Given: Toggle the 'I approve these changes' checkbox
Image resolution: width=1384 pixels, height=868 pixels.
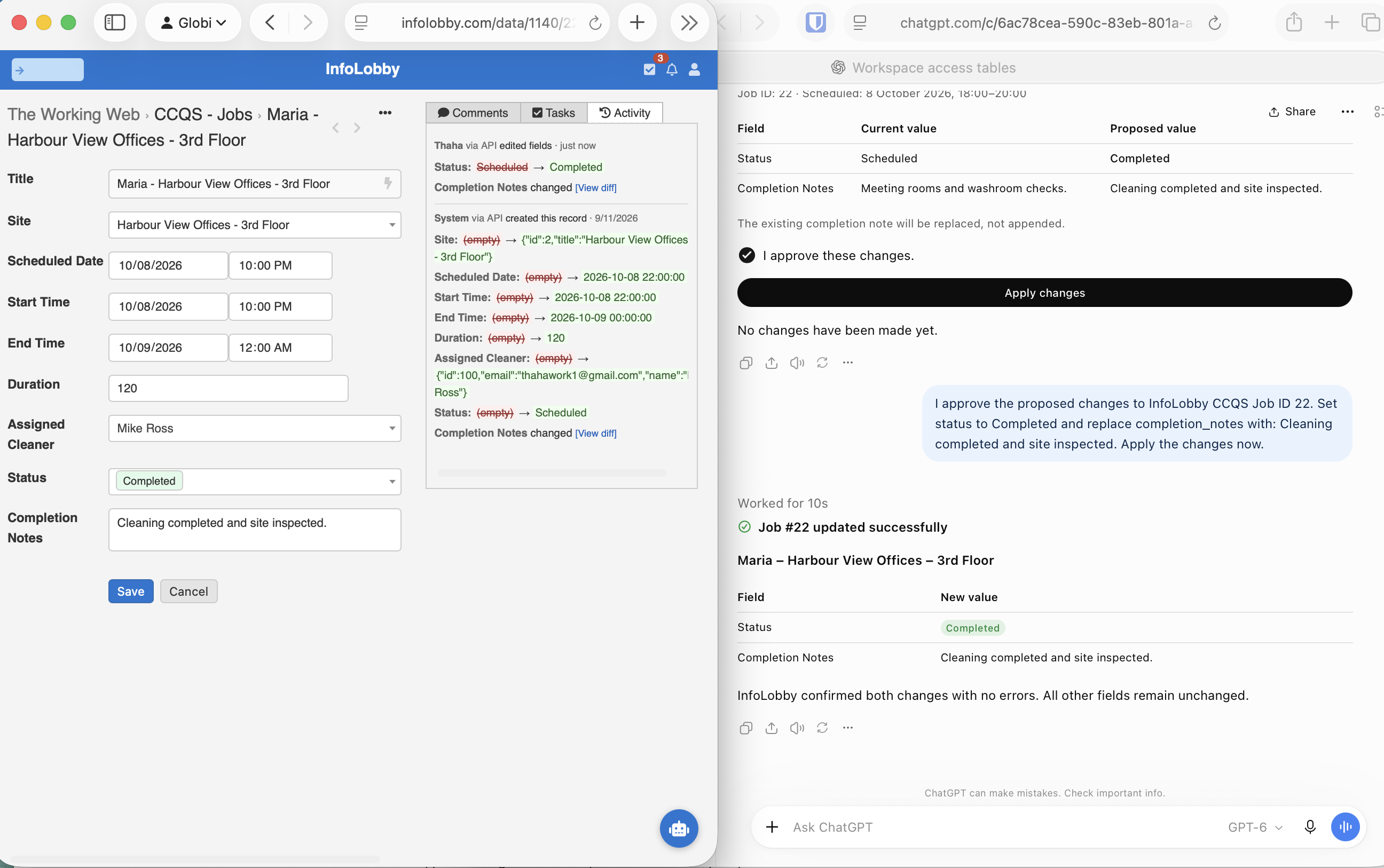Looking at the screenshot, I should pos(747,255).
